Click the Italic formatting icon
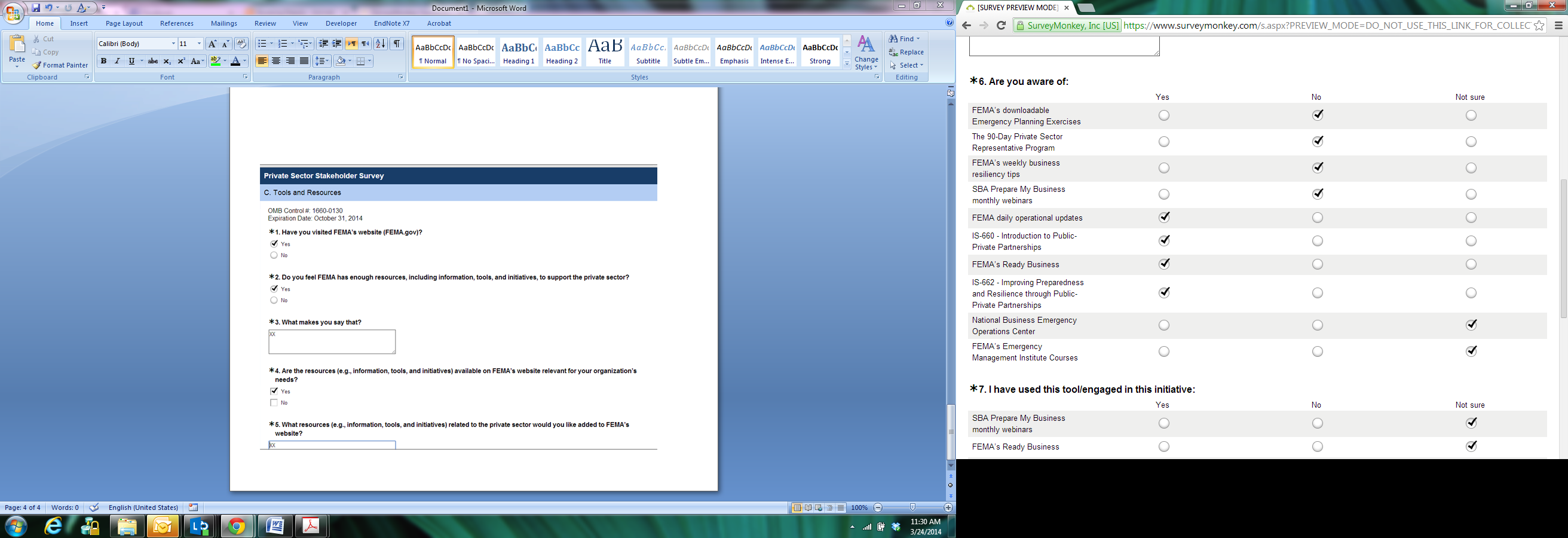 [118, 61]
